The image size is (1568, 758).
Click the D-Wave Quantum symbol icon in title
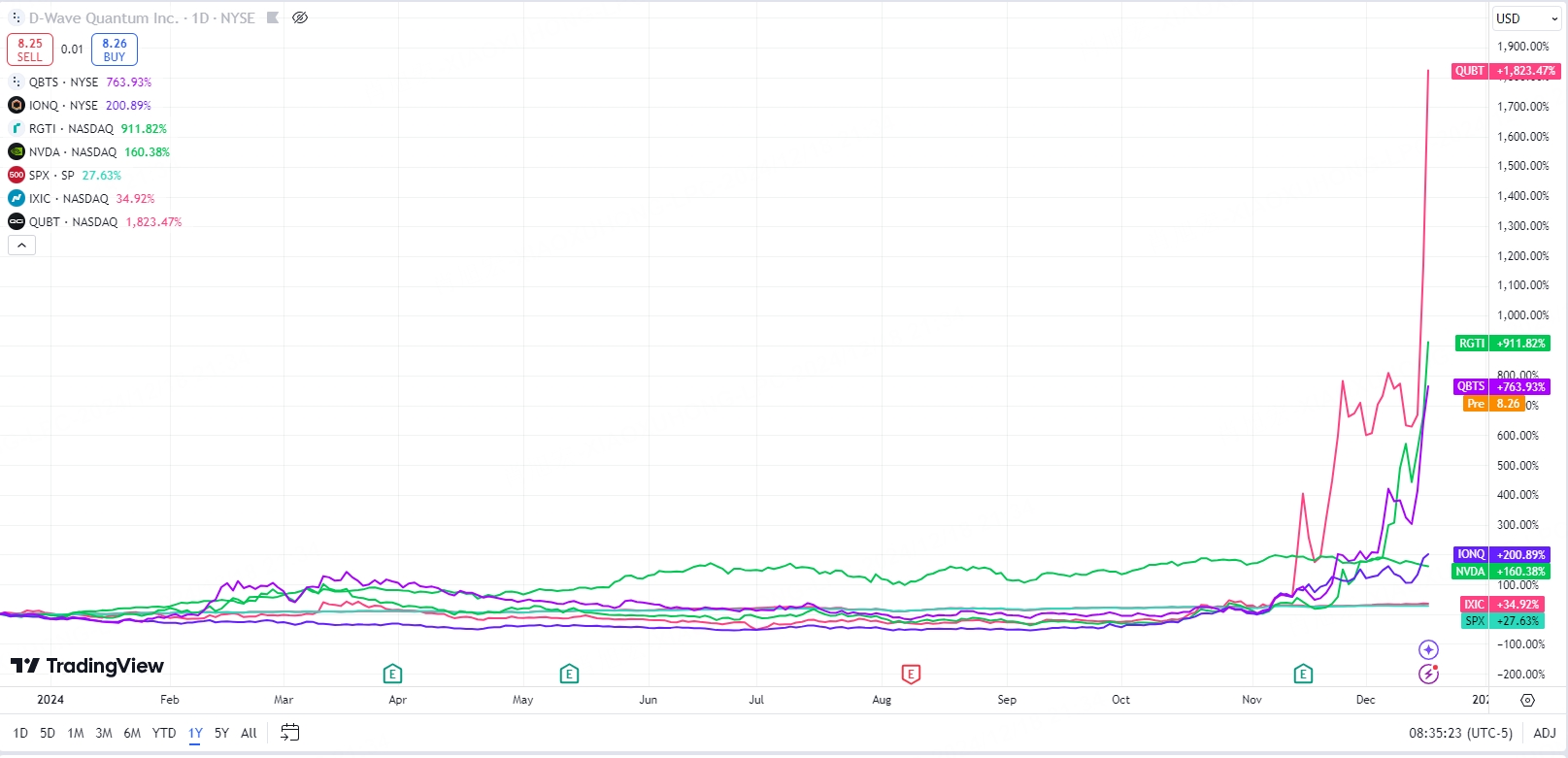(16, 17)
